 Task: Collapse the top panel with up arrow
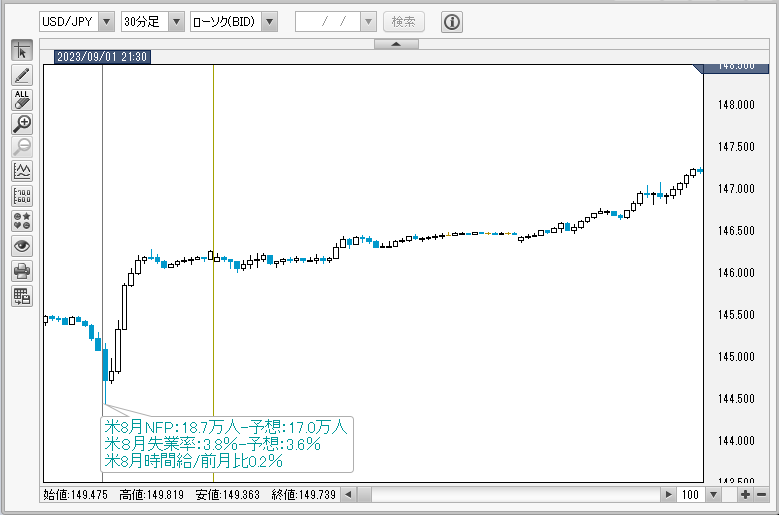click(x=396, y=44)
